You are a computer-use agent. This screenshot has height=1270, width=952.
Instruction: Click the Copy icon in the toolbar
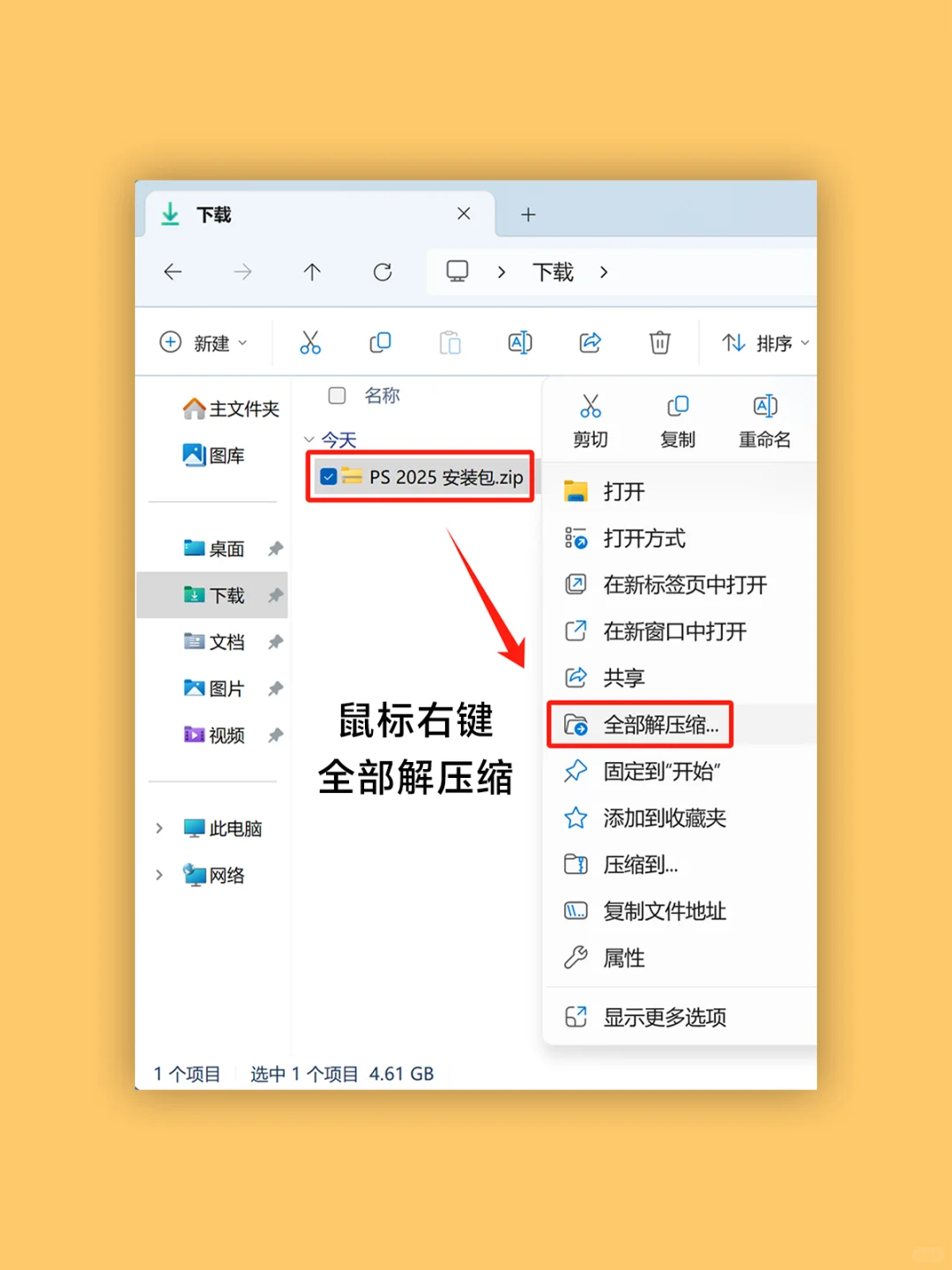click(380, 342)
